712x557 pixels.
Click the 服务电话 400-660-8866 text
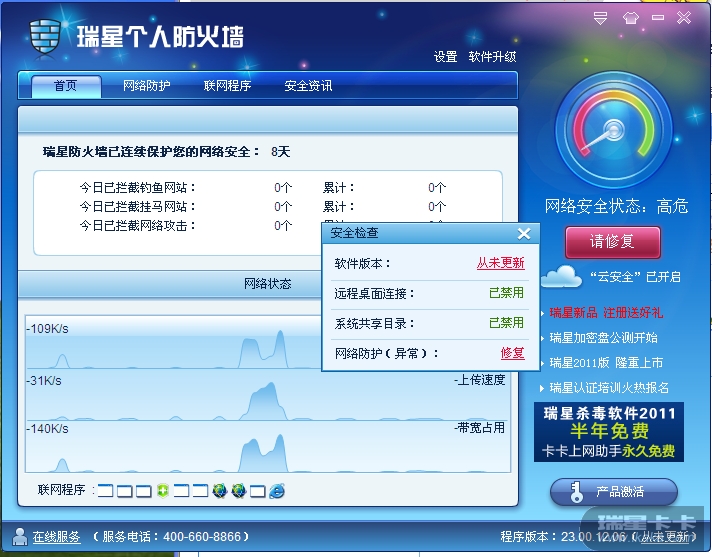pyautogui.click(x=172, y=537)
